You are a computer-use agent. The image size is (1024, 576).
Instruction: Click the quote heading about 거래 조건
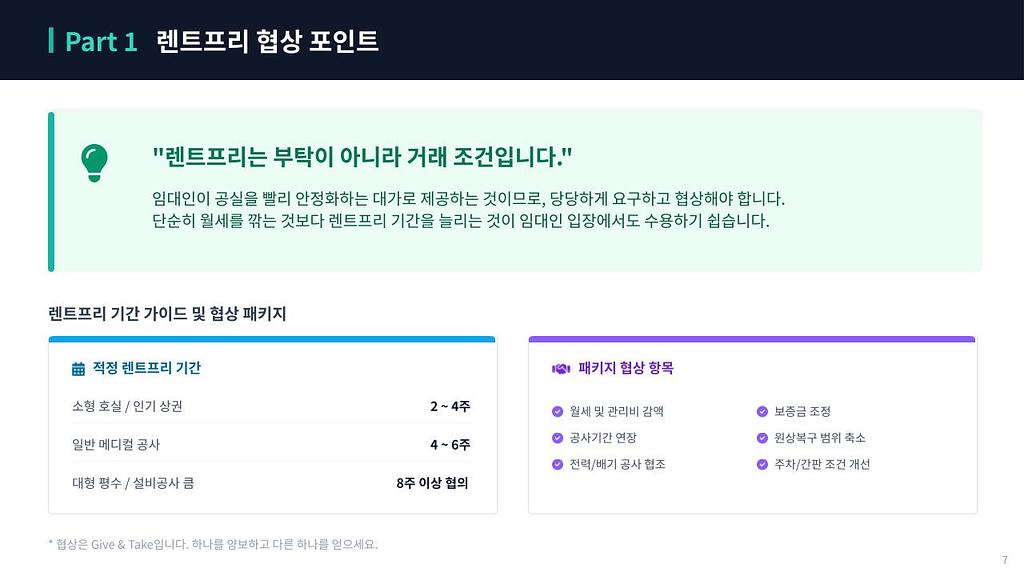pos(362,157)
